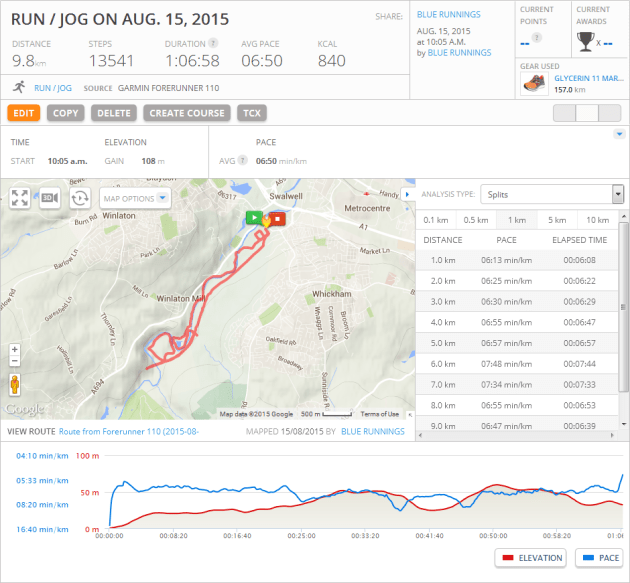630x583 pixels.
Task: Open the Analysis Type Splits dropdown
Action: point(552,194)
